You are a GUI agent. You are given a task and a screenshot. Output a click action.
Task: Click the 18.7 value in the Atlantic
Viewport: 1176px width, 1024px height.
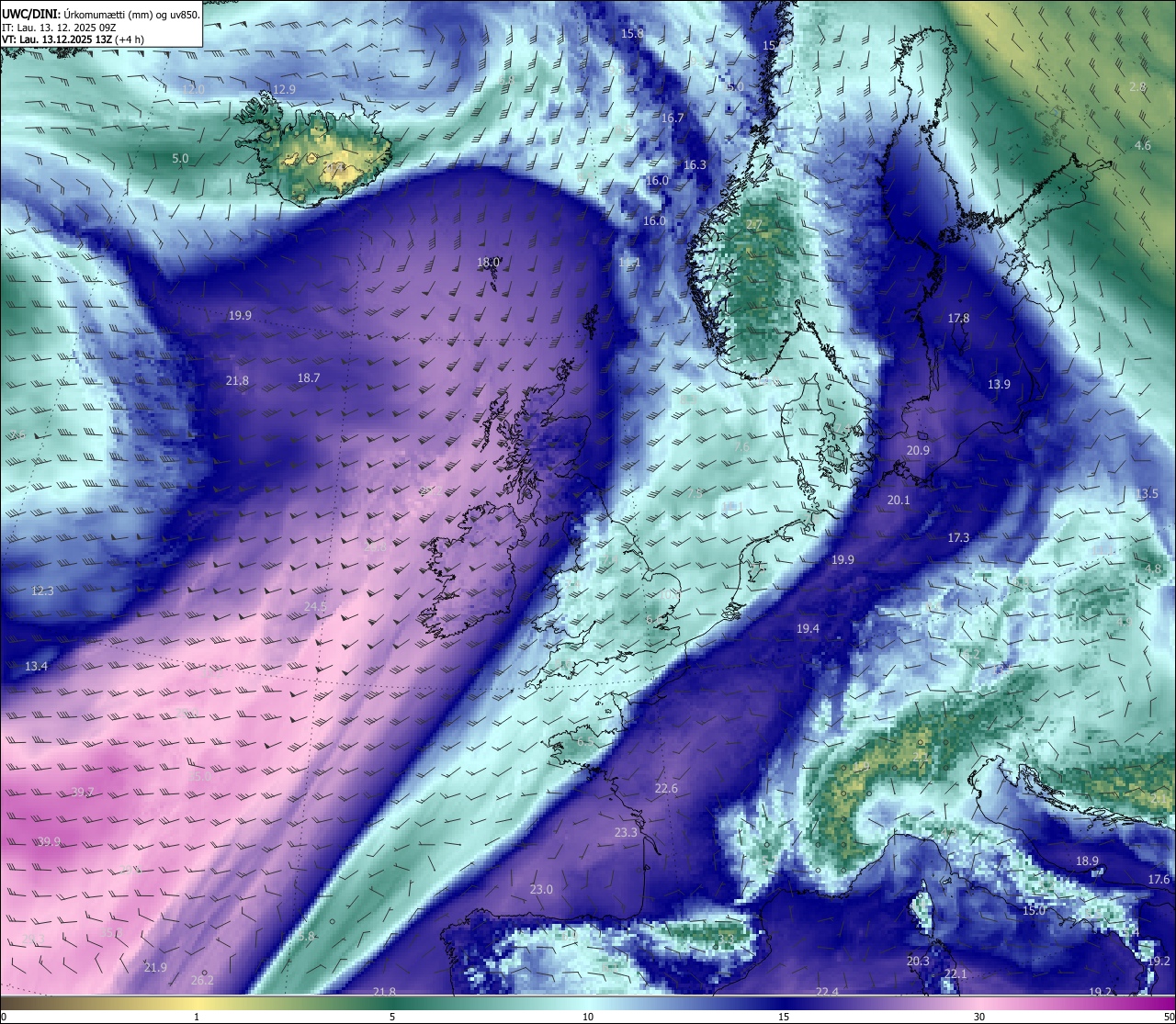[309, 377]
